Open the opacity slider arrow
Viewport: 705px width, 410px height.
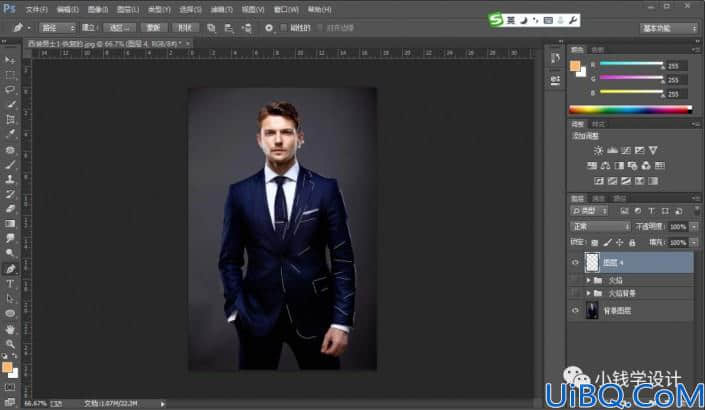[694, 227]
